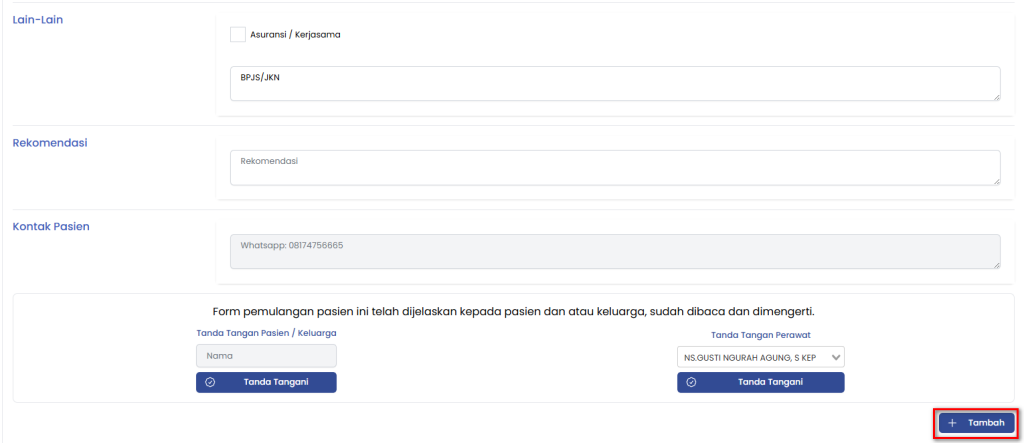Image resolution: width=1024 pixels, height=443 pixels.
Task: Tick the Asuransi / Kerjasama checkbox
Action: click(x=238, y=34)
